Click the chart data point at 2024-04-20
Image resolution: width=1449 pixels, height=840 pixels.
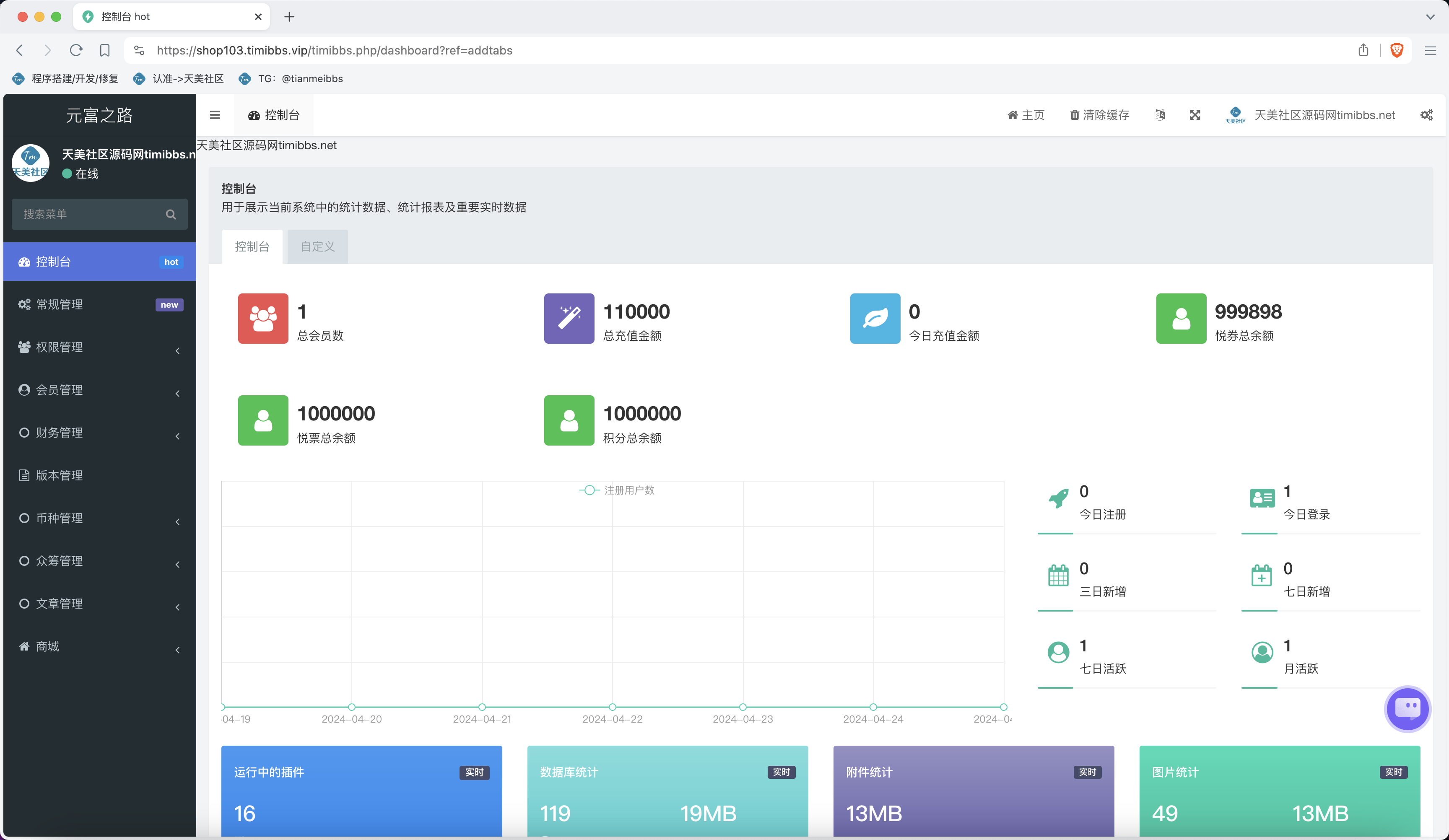[351, 707]
